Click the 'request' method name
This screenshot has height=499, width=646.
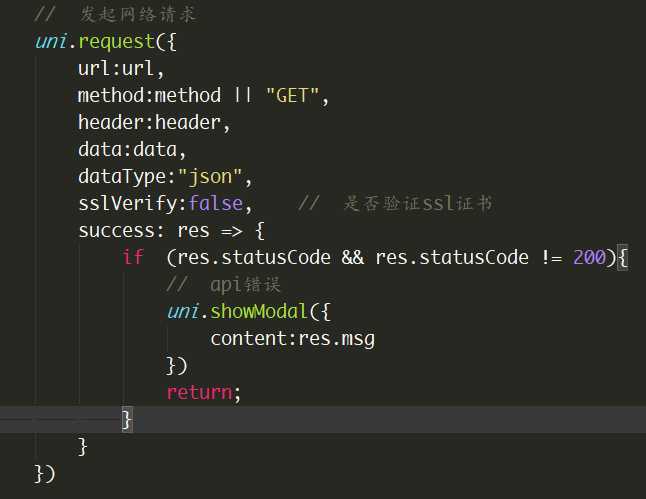pos(117,42)
